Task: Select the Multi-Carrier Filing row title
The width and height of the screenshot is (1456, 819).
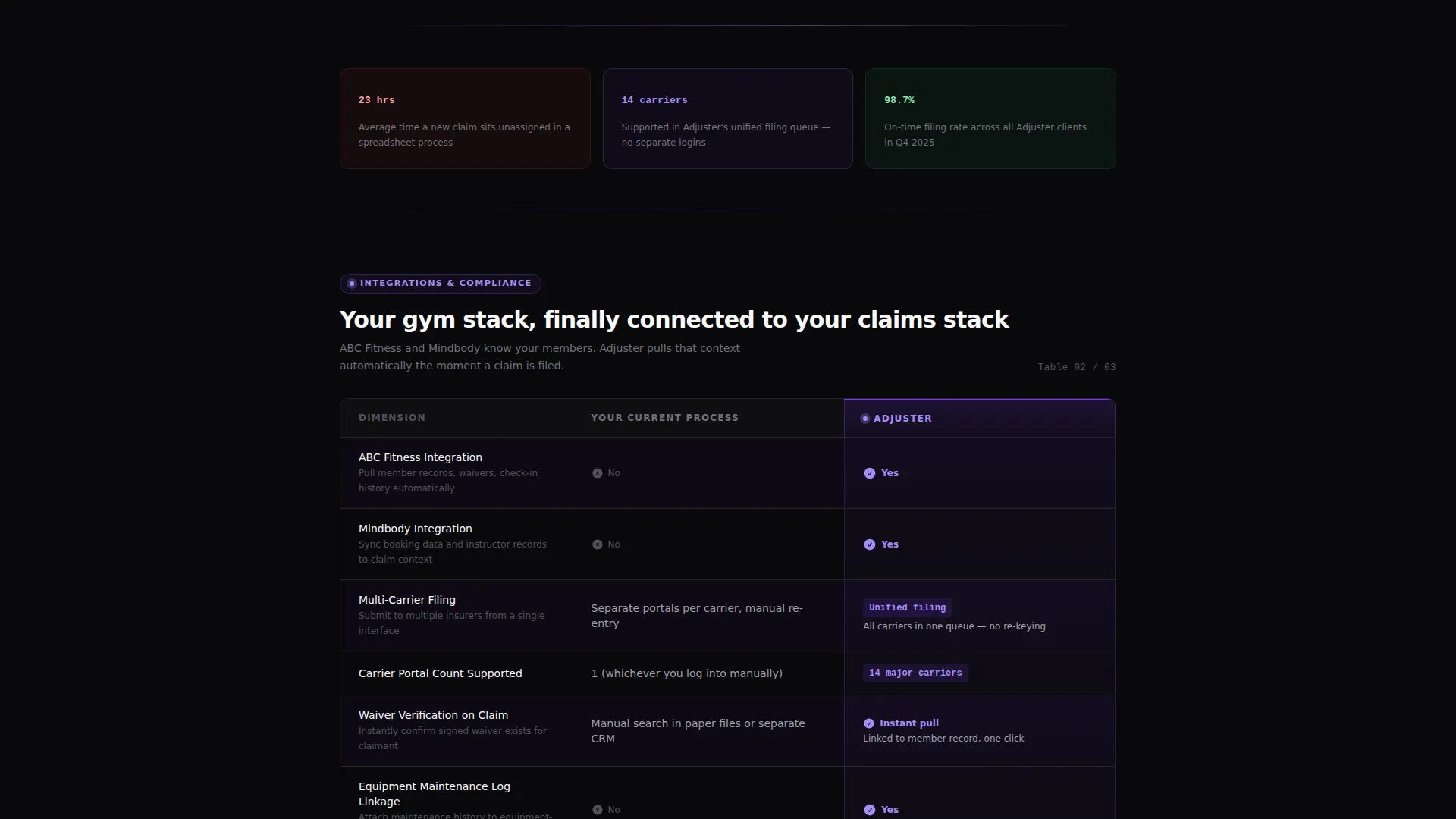Action: pos(407,600)
